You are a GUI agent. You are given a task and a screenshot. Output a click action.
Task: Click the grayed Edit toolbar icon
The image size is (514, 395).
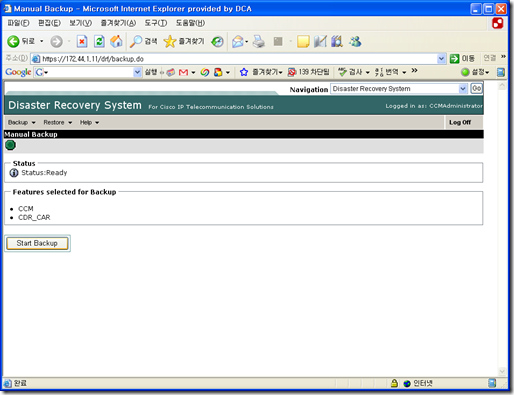(278, 42)
